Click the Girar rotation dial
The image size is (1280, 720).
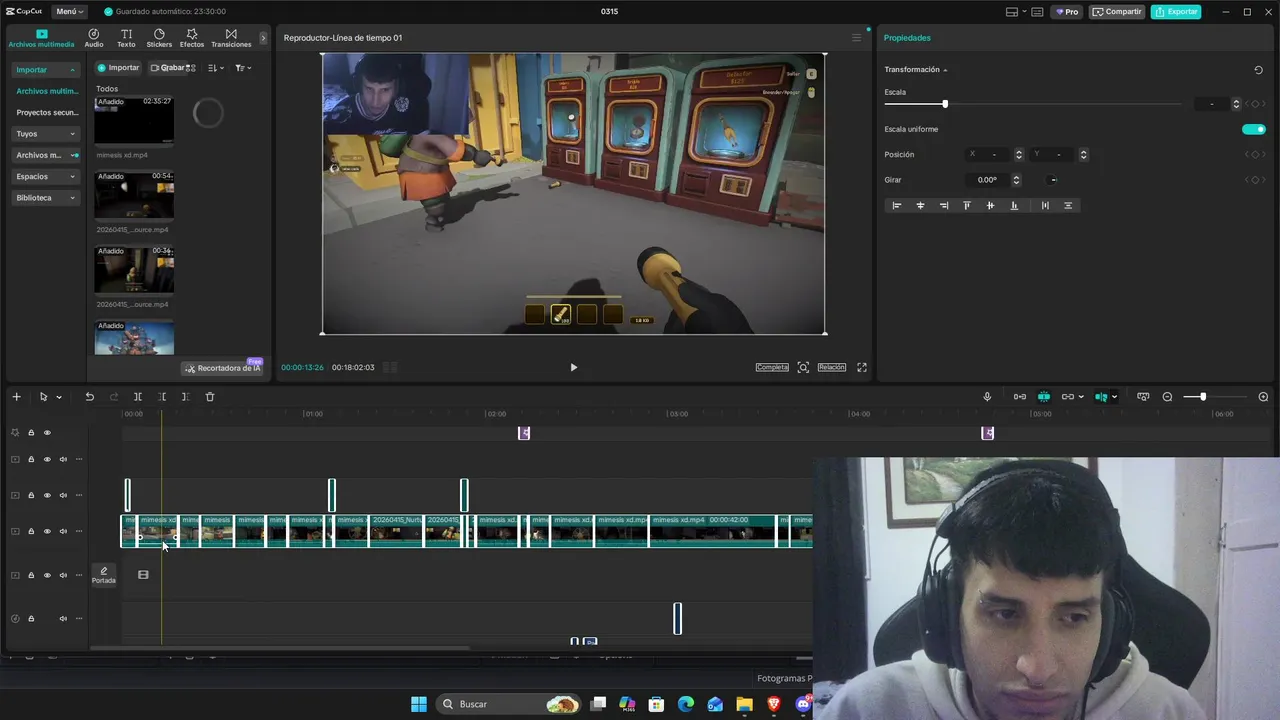(x=1052, y=180)
